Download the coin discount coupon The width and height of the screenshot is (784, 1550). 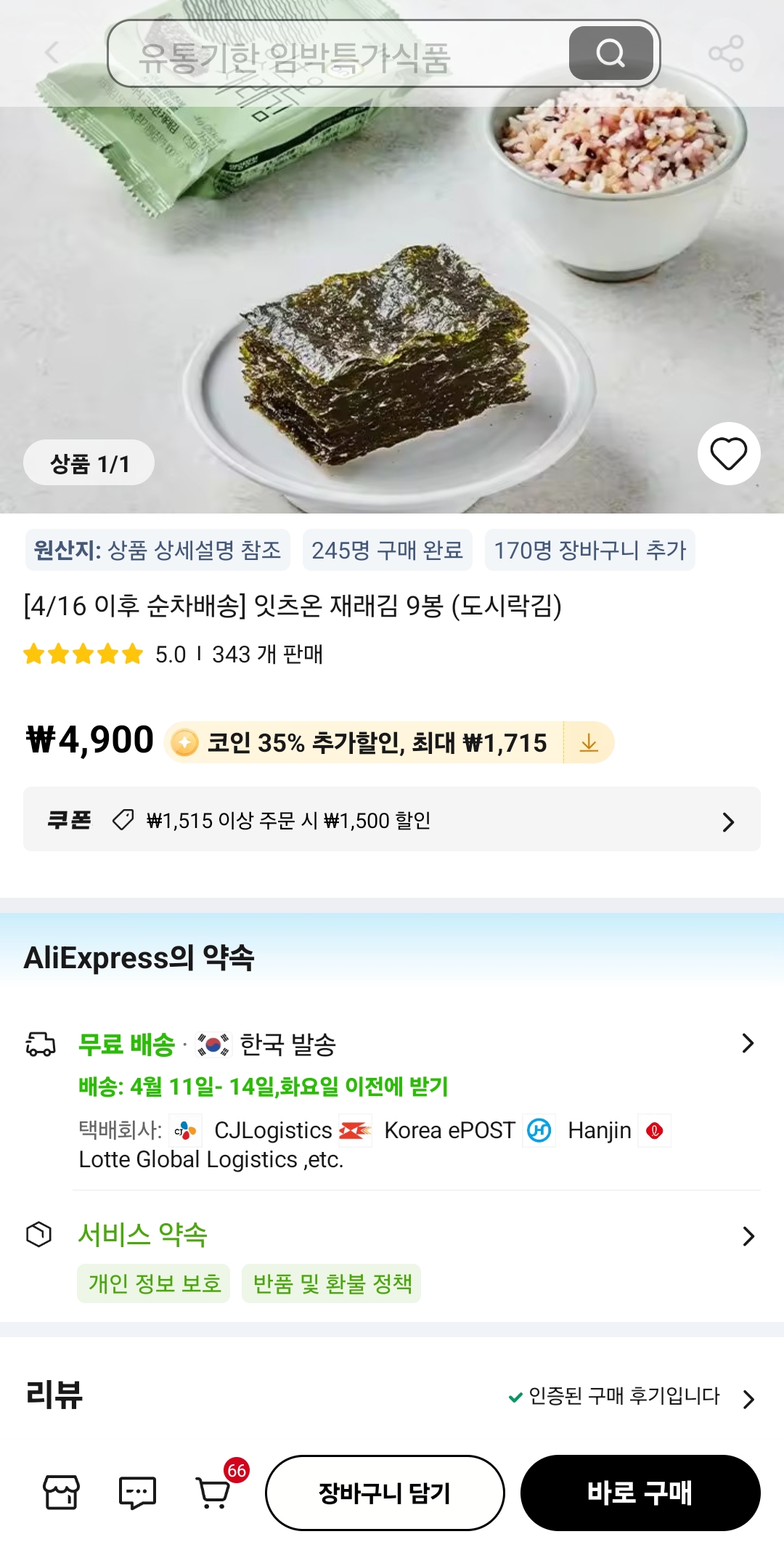[589, 742]
